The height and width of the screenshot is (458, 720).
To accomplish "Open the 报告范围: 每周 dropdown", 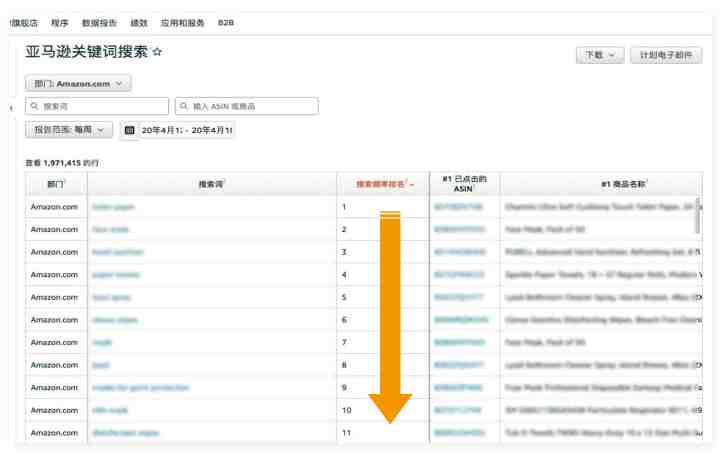I will [69, 130].
